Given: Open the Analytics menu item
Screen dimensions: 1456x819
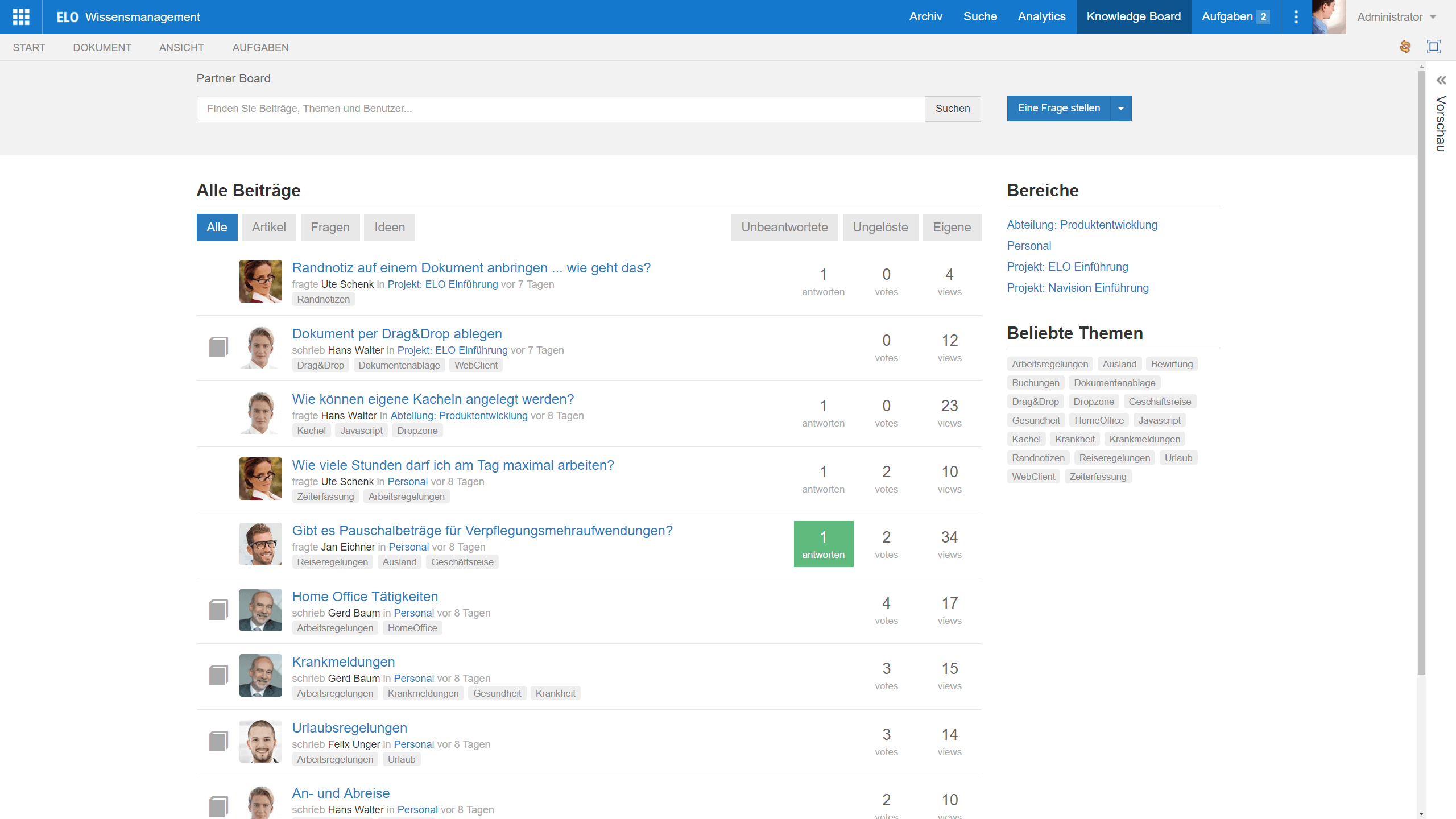Looking at the screenshot, I should tap(1041, 16).
